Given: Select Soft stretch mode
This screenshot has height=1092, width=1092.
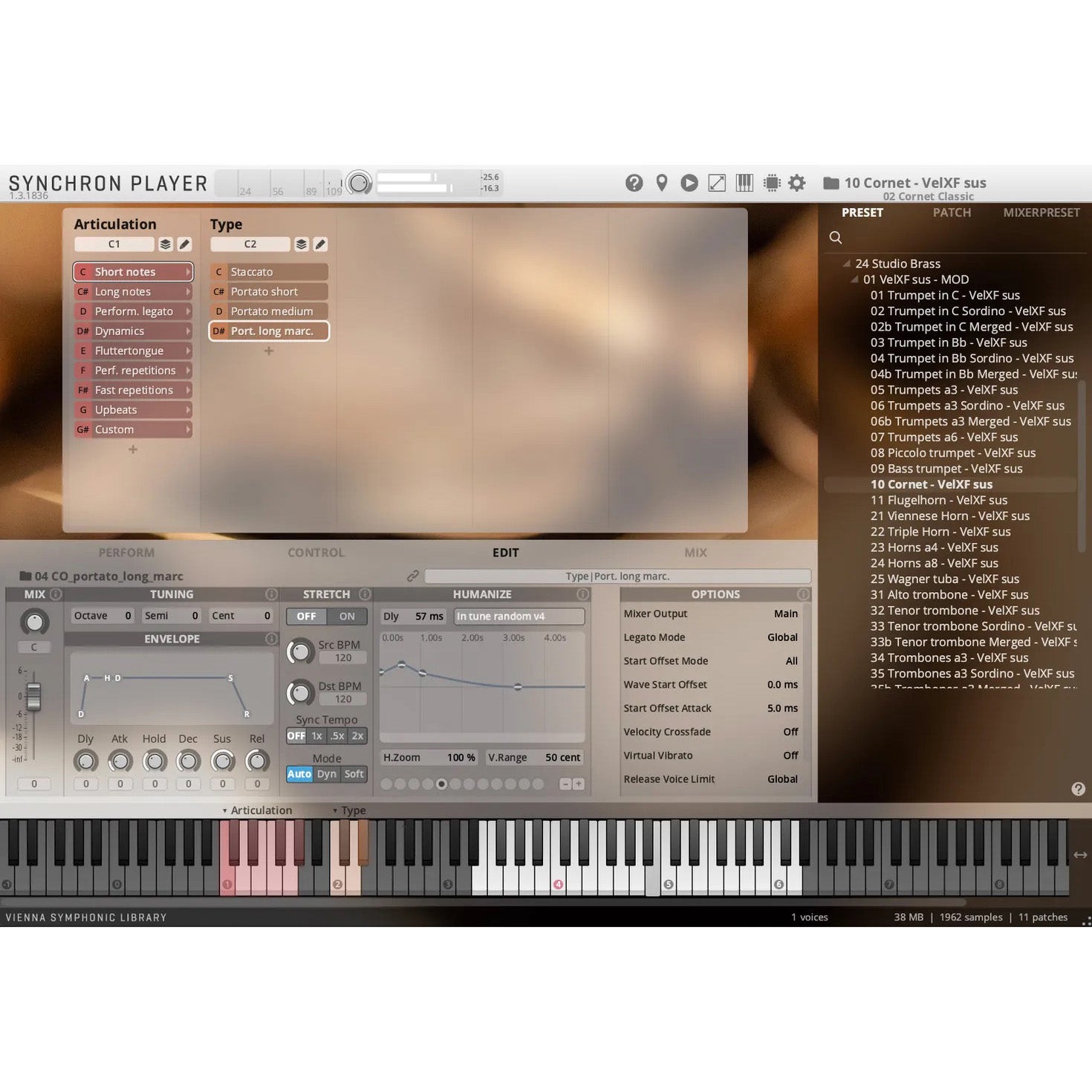Looking at the screenshot, I should click(x=354, y=774).
